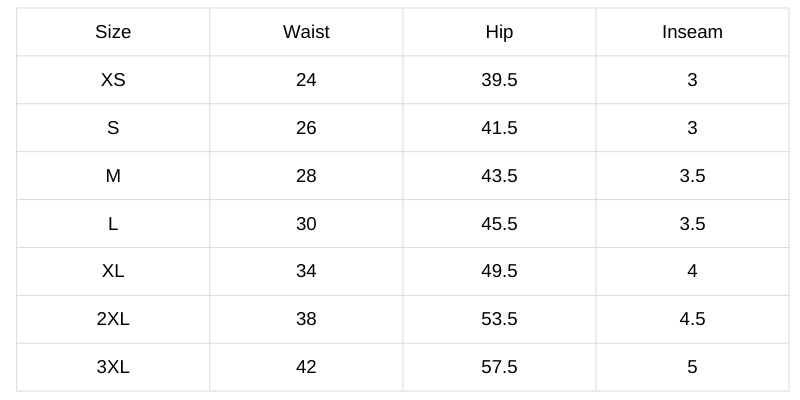
Task: Click the Inseam column header
Action: [692, 32]
